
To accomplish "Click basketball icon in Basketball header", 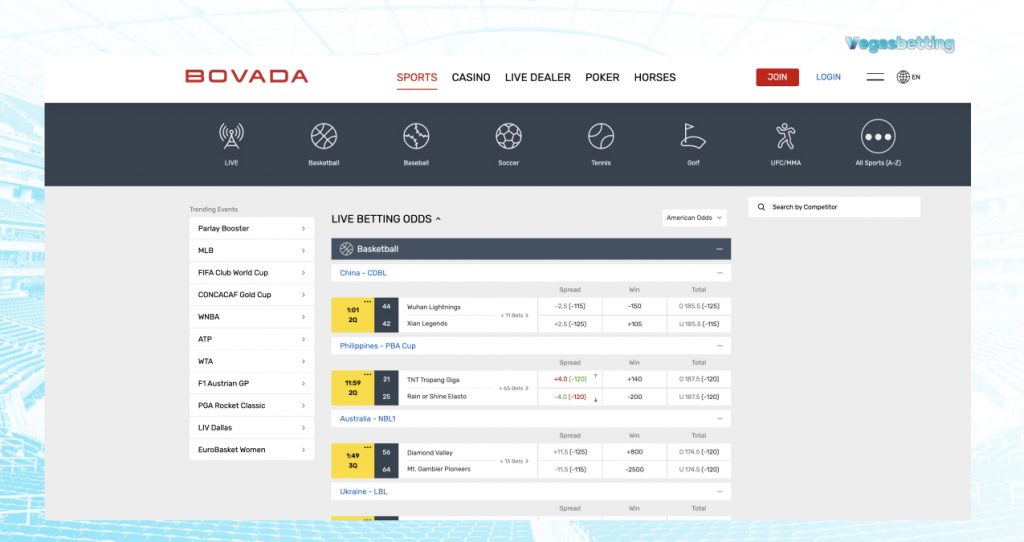I will (x=346, y=249).
